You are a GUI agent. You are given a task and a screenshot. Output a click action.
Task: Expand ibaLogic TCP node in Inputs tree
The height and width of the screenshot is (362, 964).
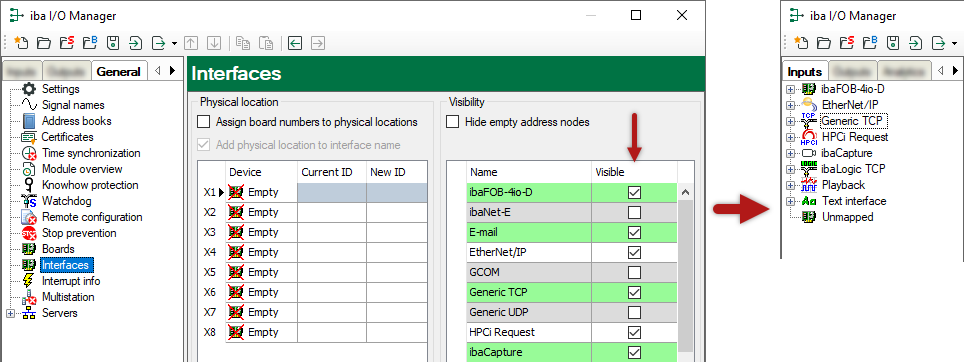pyautogui.click(x=791, y=170)
